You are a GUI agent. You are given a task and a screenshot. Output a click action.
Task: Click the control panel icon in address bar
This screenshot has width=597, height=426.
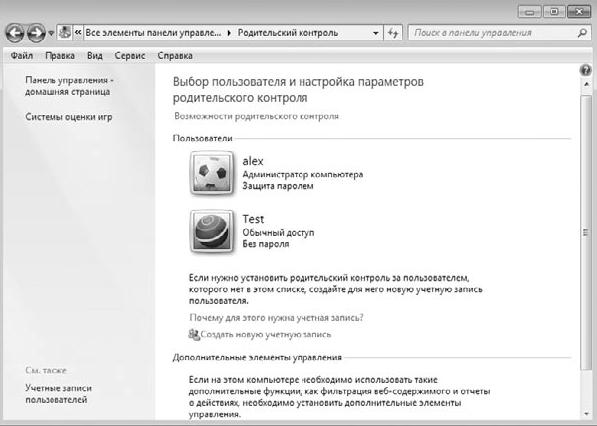coord(65,32)
